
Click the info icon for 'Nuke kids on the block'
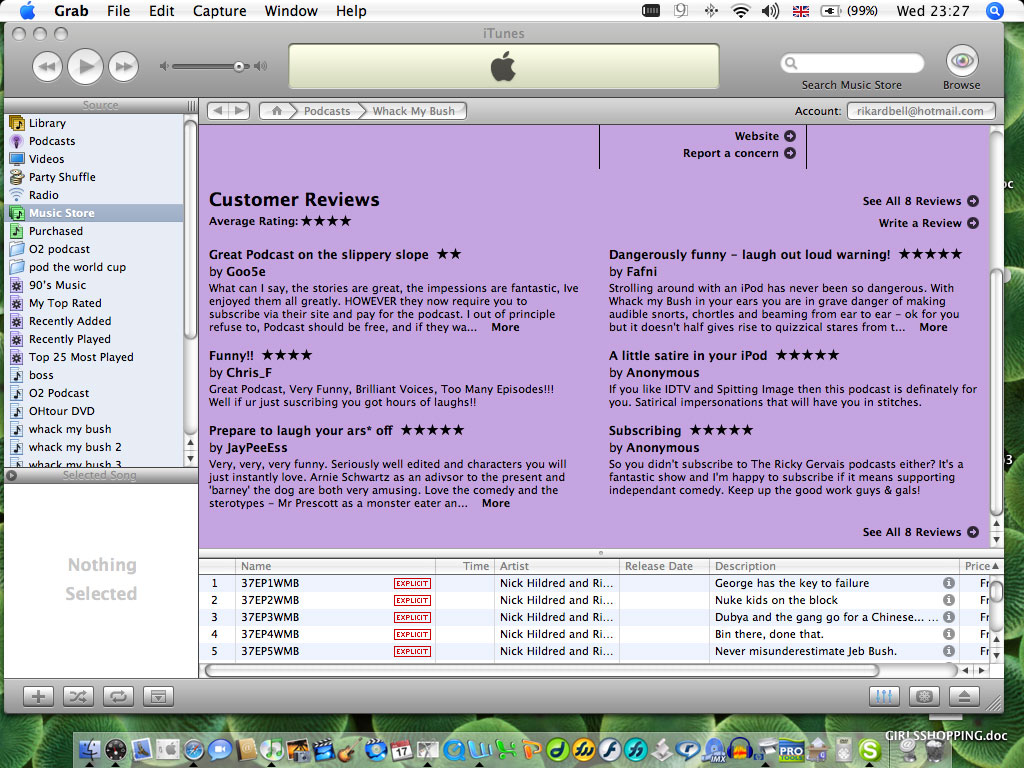949,600
